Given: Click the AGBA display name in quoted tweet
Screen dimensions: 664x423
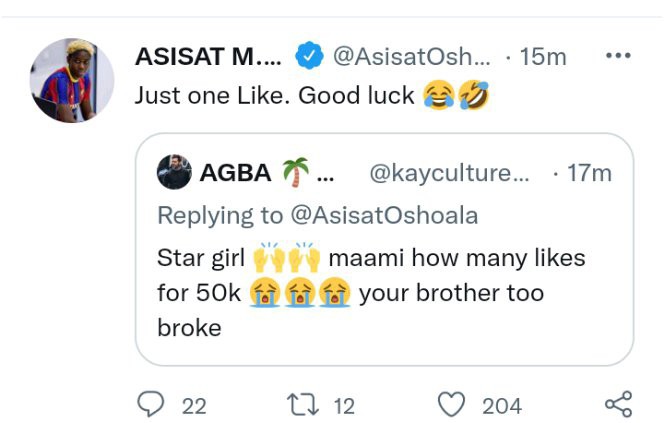Looking at the screenshot, I should click(235, 173).
